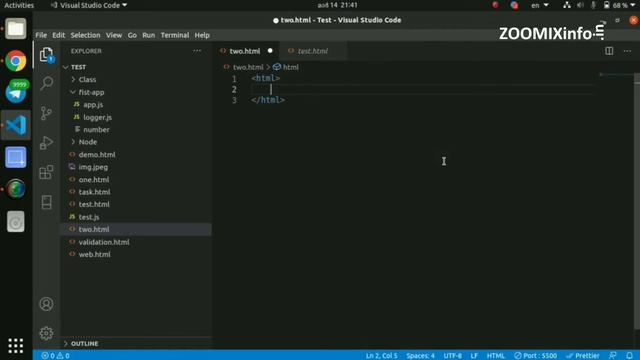Open the Run and Debug view
This screenshot has width=640, height=360.
pos(46,142)
